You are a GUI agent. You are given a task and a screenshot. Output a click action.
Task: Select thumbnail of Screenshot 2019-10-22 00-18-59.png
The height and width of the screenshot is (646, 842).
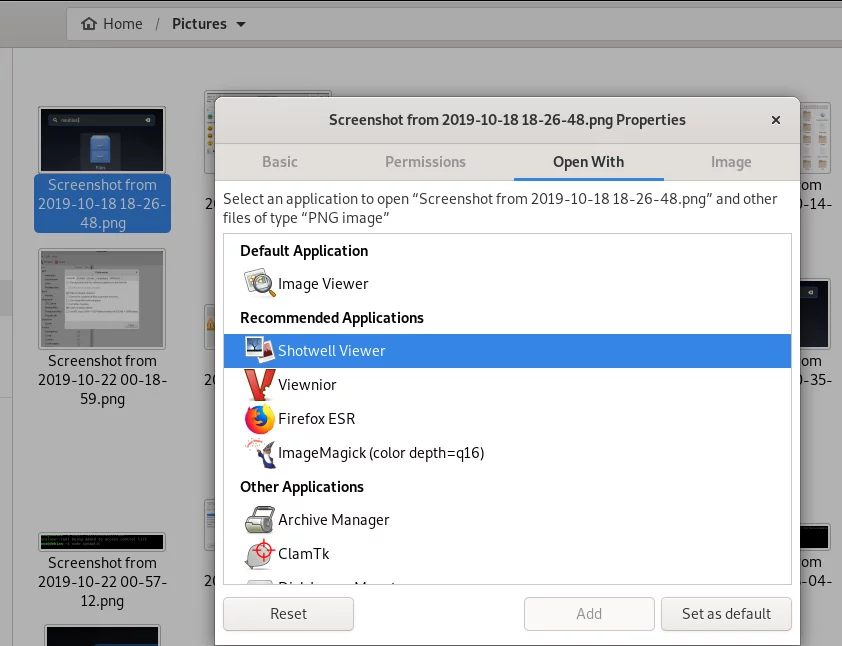pos(102,299)
